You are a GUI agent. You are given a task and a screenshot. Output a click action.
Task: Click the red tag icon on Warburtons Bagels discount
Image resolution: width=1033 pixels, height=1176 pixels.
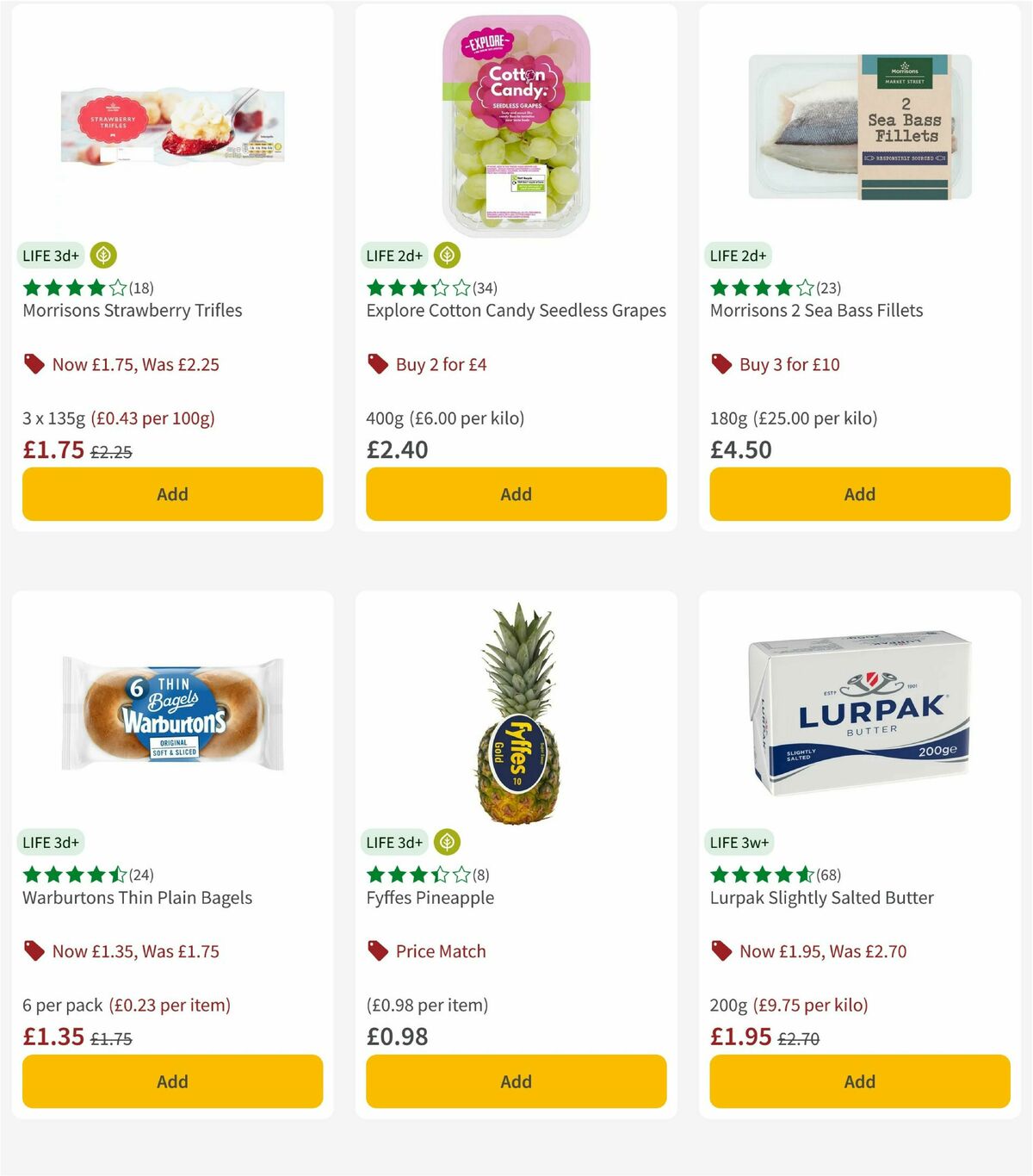(34, 951)
